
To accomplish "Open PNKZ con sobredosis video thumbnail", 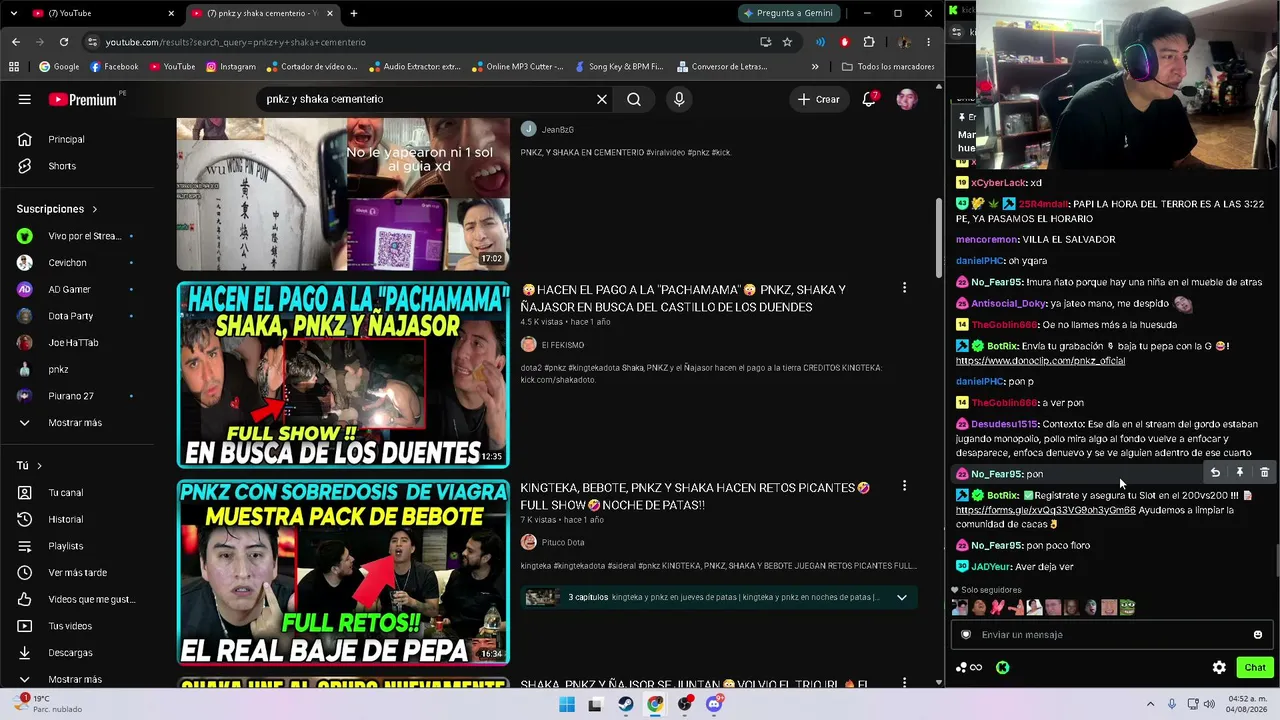I will click(343, 573).
